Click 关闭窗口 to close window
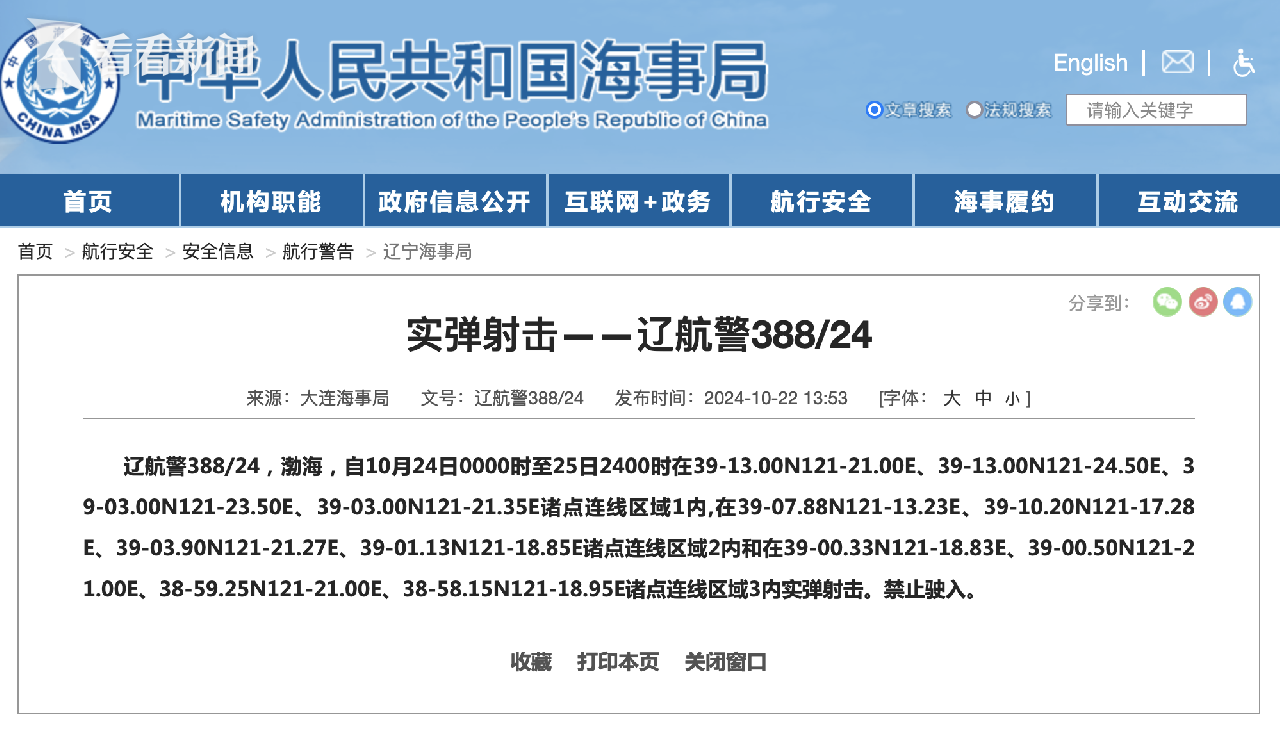This screenshot has height=734, width=1280. [725, 662]
